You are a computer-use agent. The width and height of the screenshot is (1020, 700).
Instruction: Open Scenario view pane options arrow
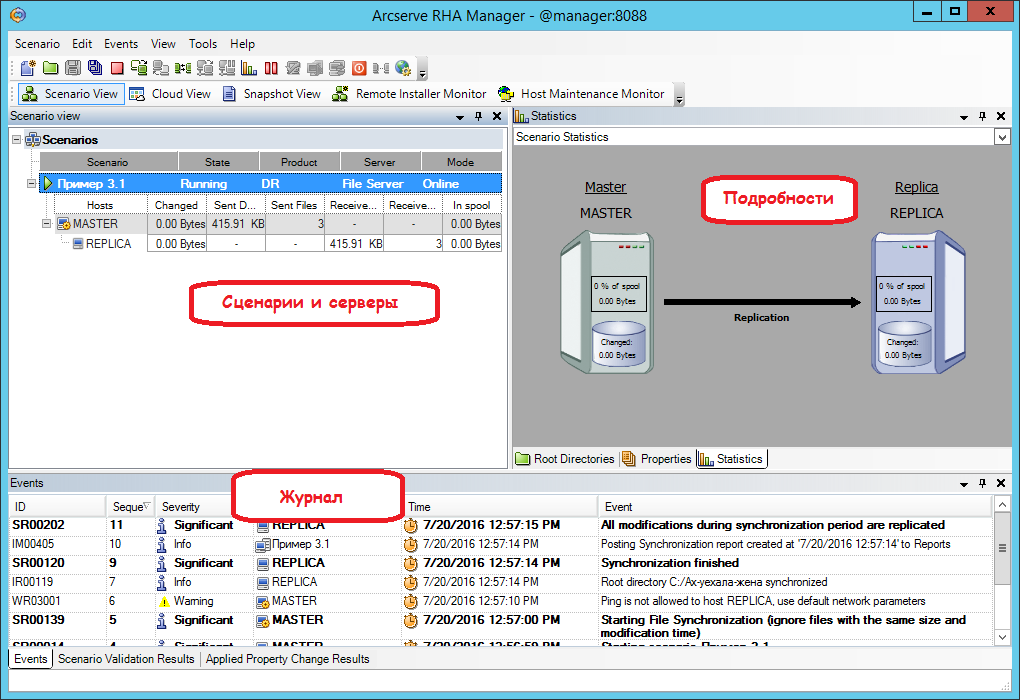click(x=460, y=117)
